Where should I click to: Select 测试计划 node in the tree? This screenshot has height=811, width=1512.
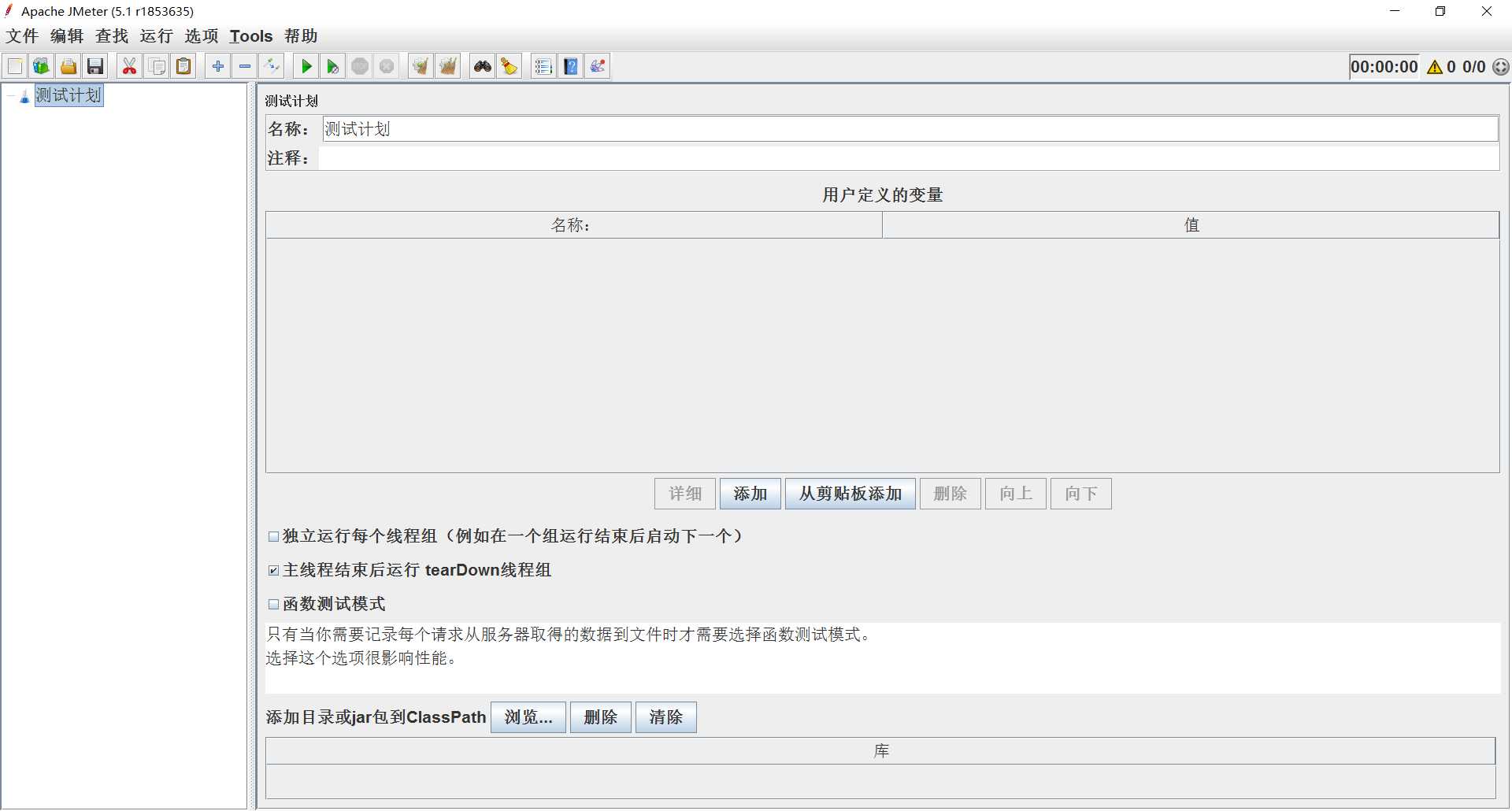click(69, 95)
